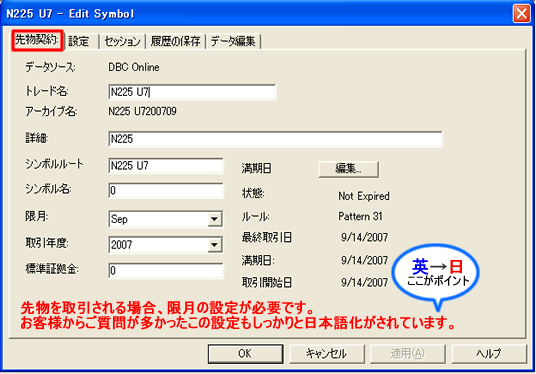
Task: Select the 先物契約 tab
Action: click(x=37, y=40)
